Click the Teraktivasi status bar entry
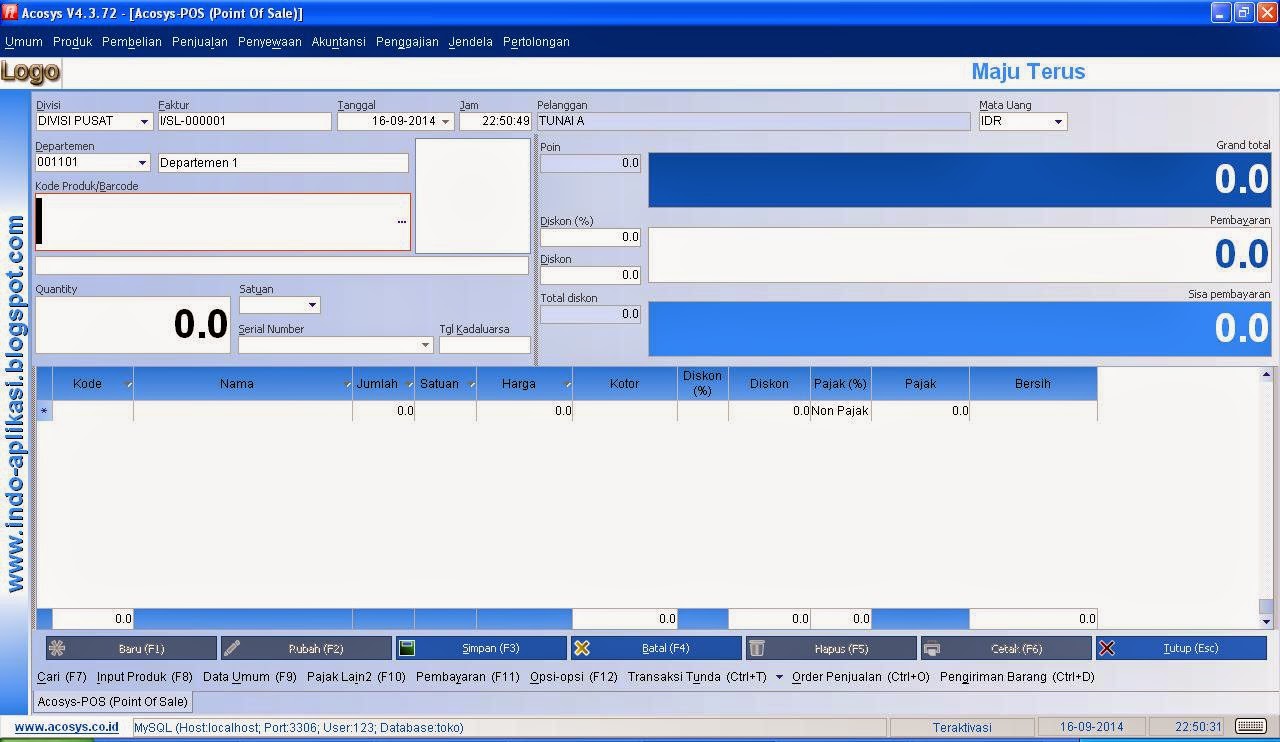This screenshot has width=1280, height=742. click(962, 727)
